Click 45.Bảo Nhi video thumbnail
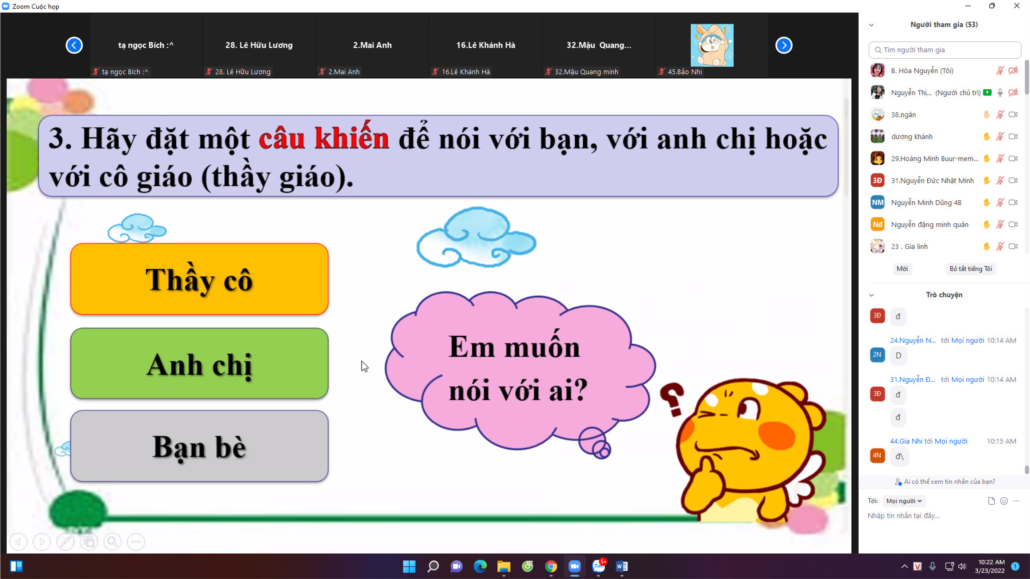This screenshot has width=1030, height=579. point(712,46)
